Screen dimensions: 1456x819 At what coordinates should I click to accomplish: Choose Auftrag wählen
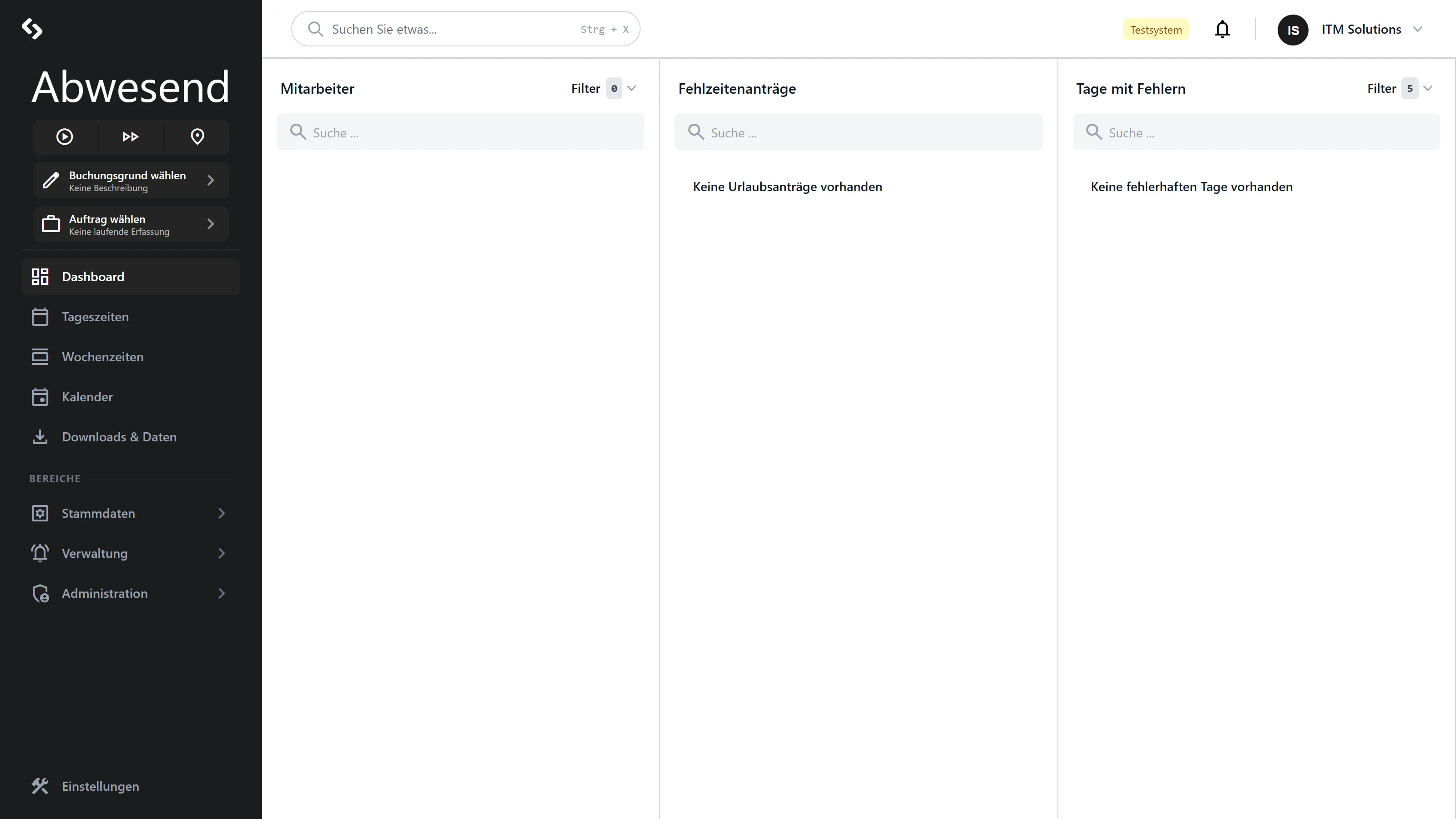[x=131, y=224]
